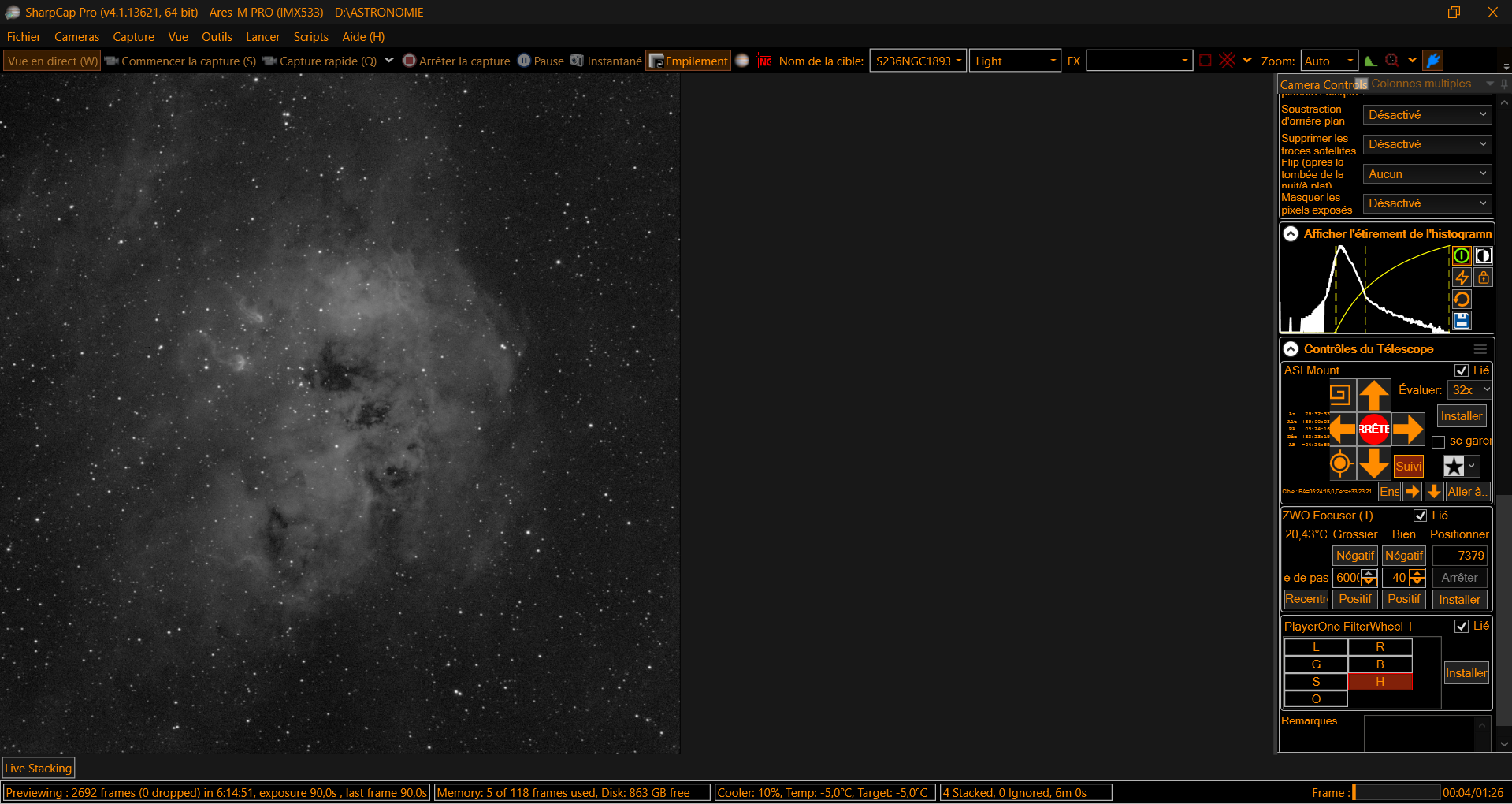1512x804 pixels.
Task: Select the H filter in filter wheel
Action: 1380,682
